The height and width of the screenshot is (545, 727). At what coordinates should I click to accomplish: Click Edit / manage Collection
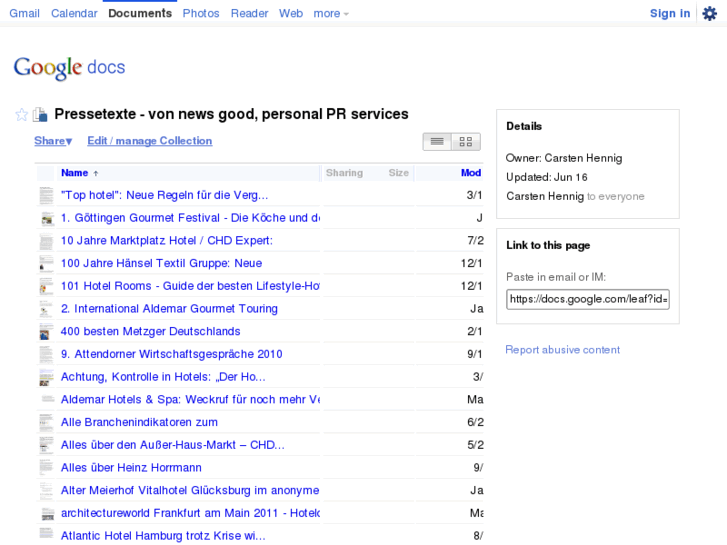pyautogui.click(x=150, y=141)
